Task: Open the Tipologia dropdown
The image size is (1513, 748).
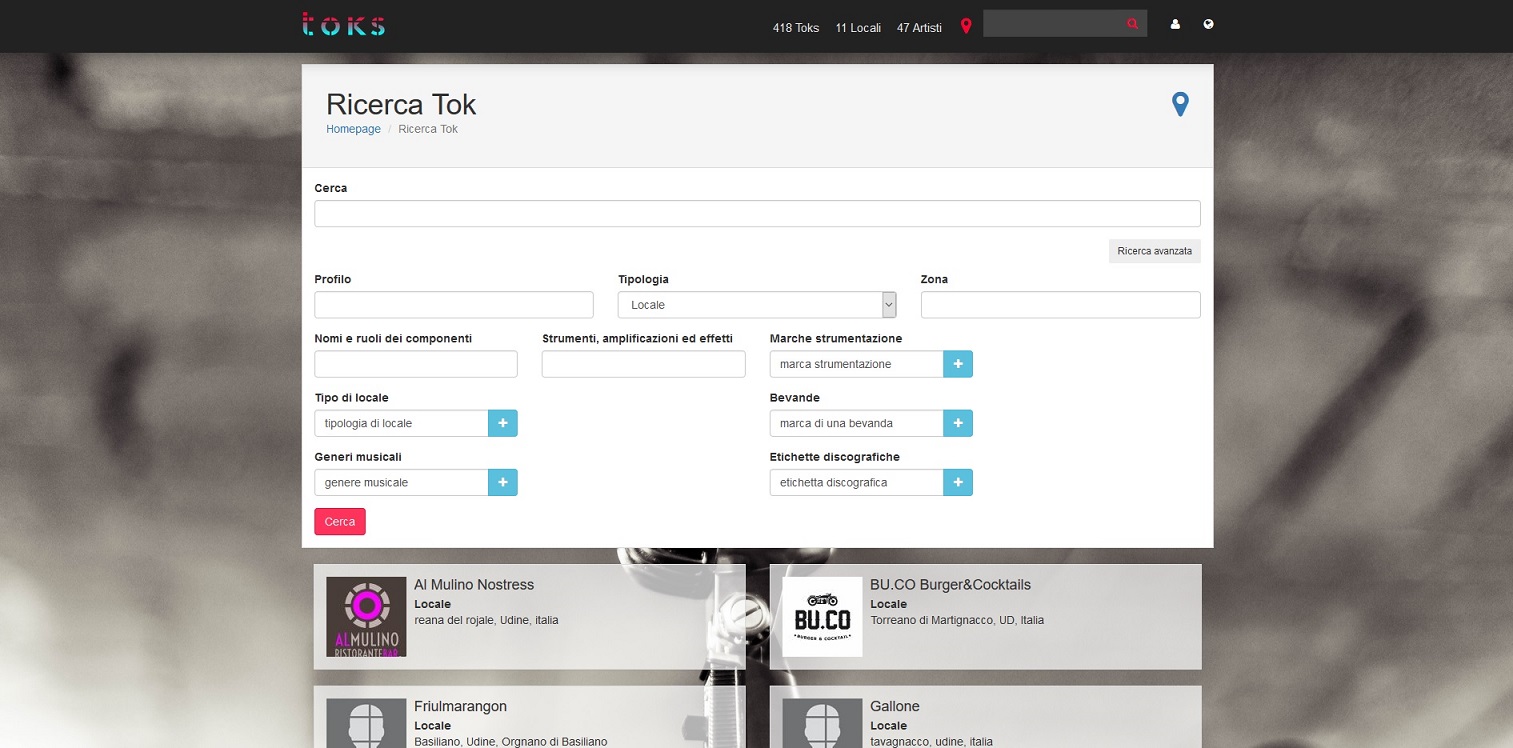Action: pos(757,305)
